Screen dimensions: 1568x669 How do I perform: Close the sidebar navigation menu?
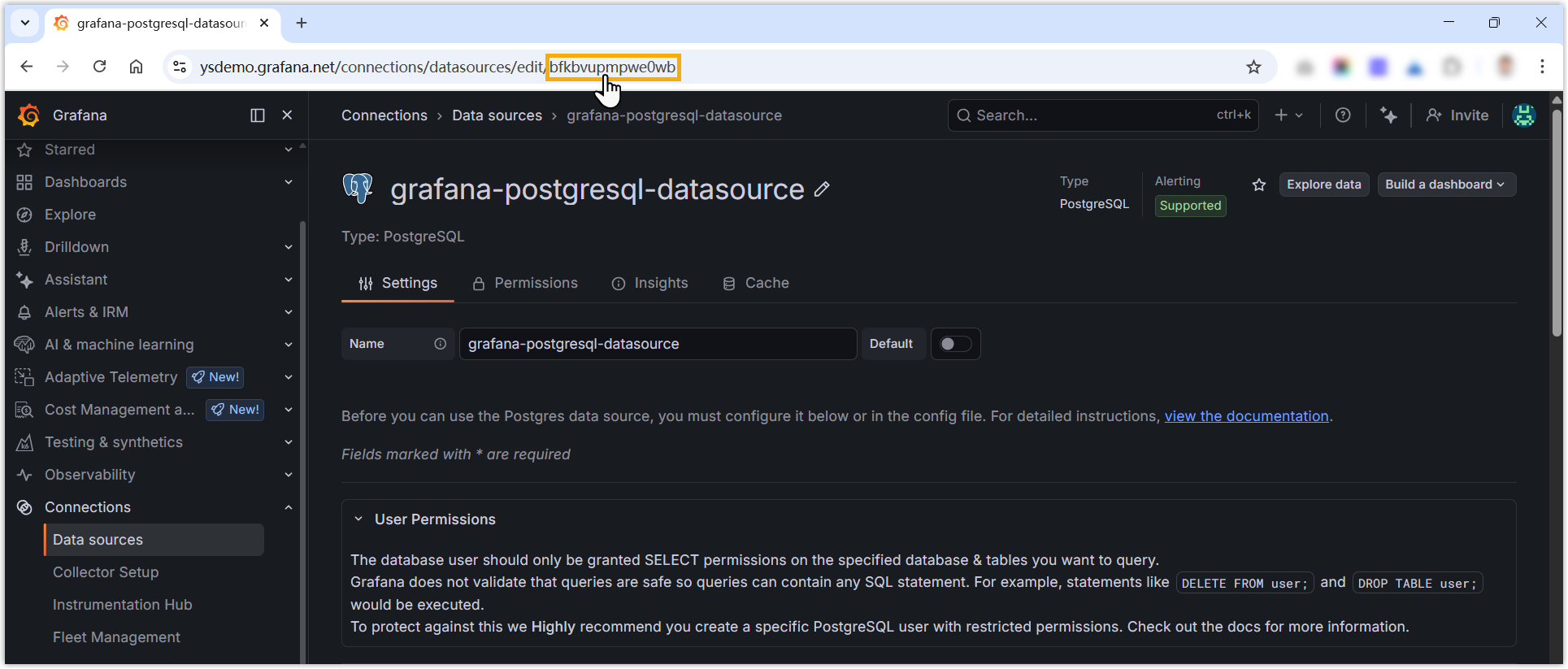(287, 115)
